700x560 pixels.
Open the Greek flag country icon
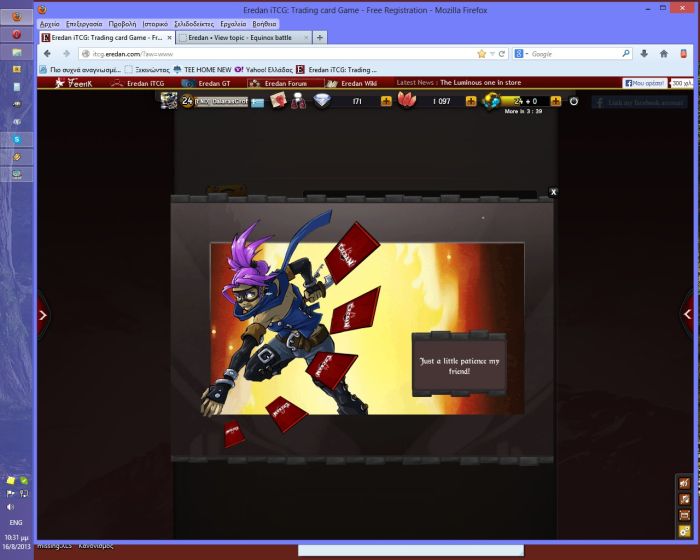(257, 103)
